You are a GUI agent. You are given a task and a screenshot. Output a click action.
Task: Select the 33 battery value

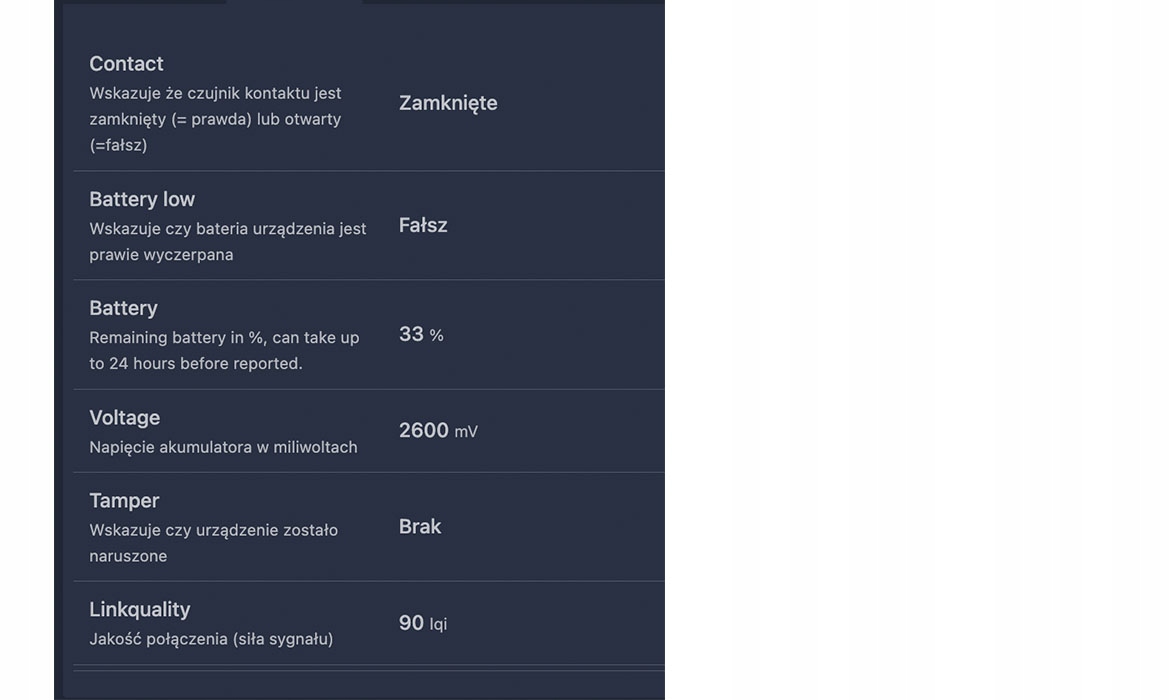click(411, 334)
